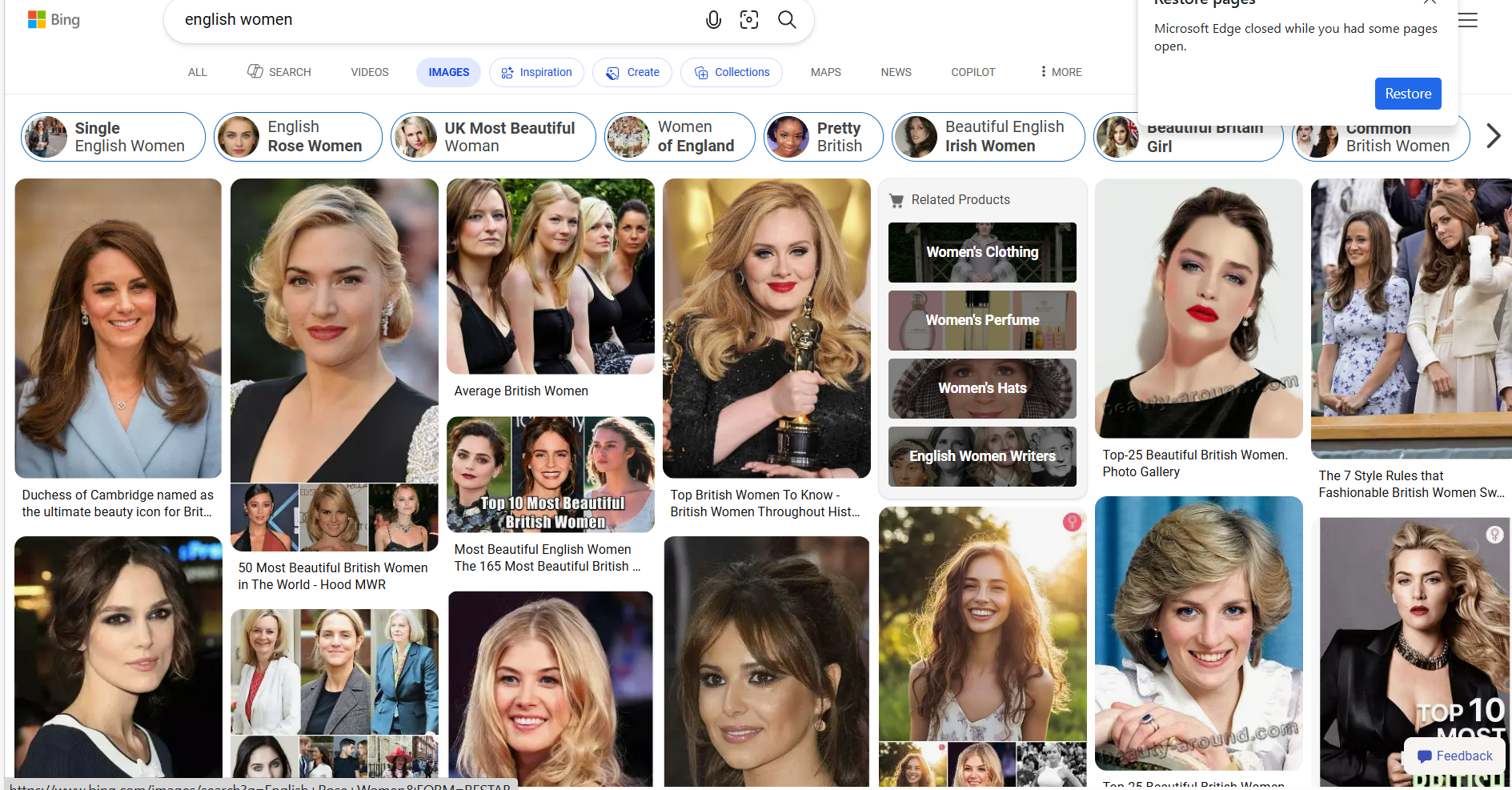Open the Average British Women image
This screenshot has height=790, width=1512.
click(550, 276)
